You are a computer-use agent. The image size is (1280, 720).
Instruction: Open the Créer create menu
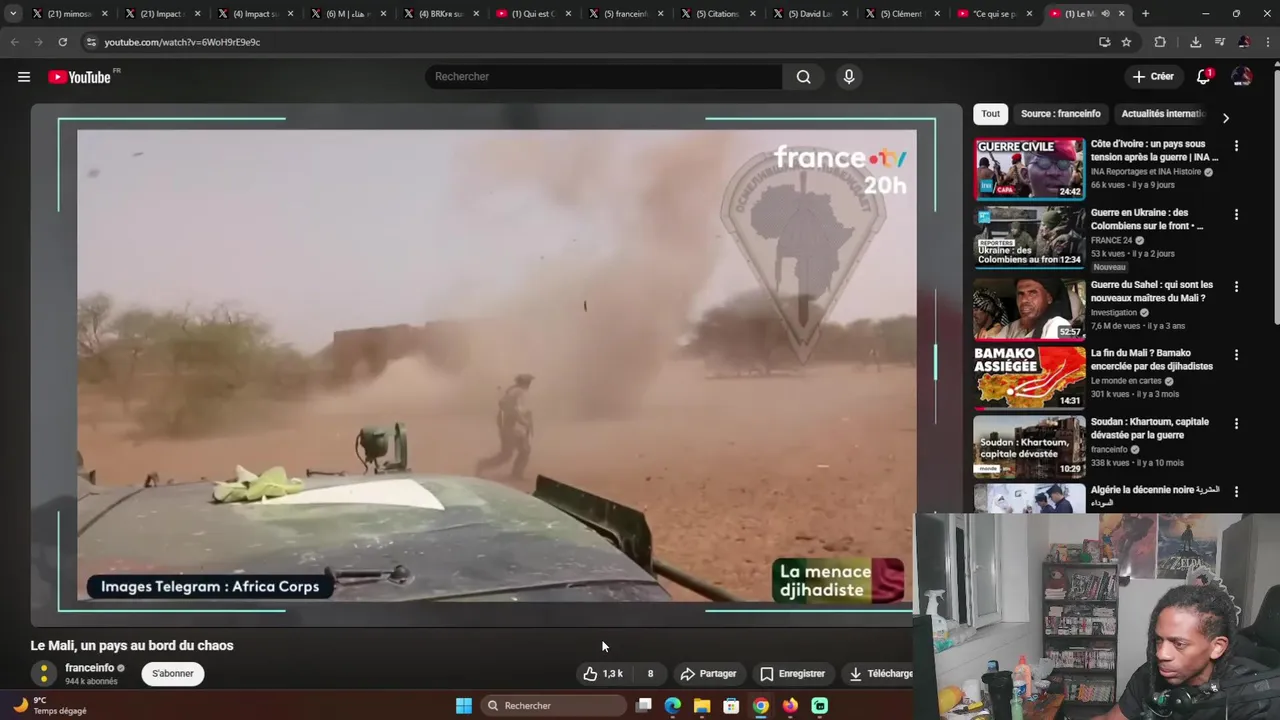[1153, 77]
